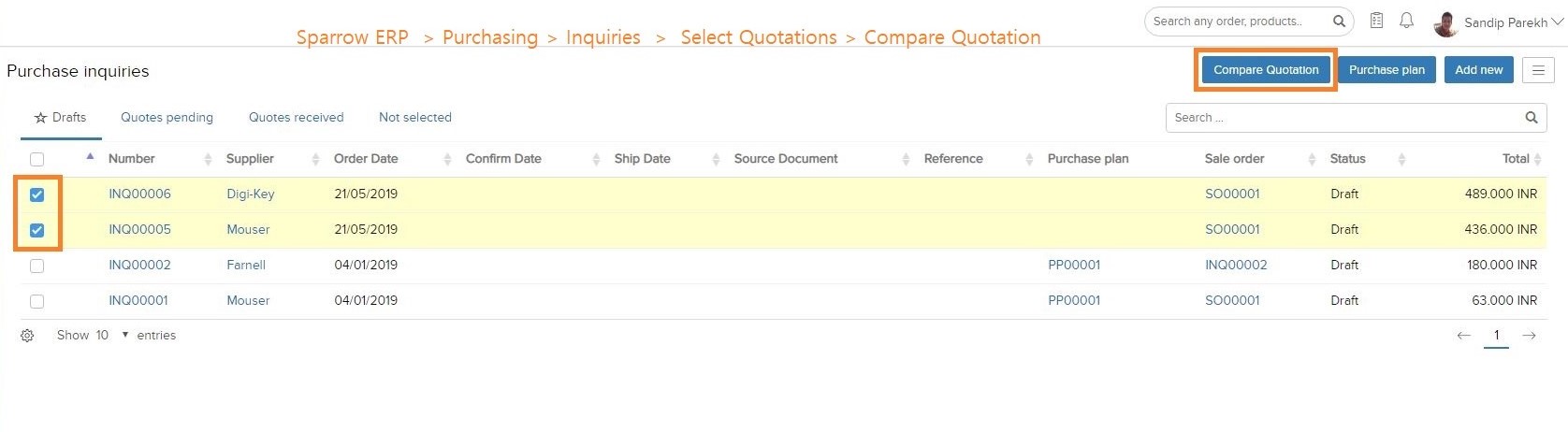Open the calculator icon in the header
1568x432 pixels.
click(1376, 21)
